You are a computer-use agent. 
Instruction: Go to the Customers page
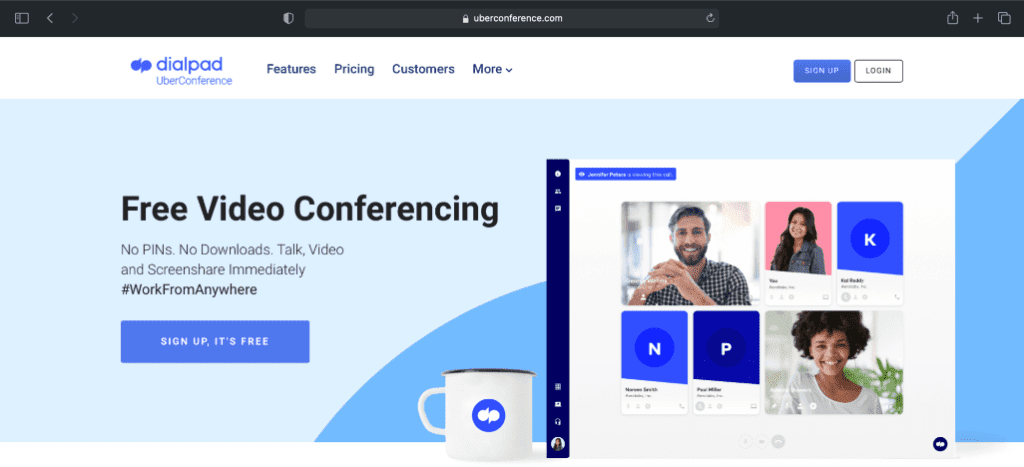pos(423,69)
